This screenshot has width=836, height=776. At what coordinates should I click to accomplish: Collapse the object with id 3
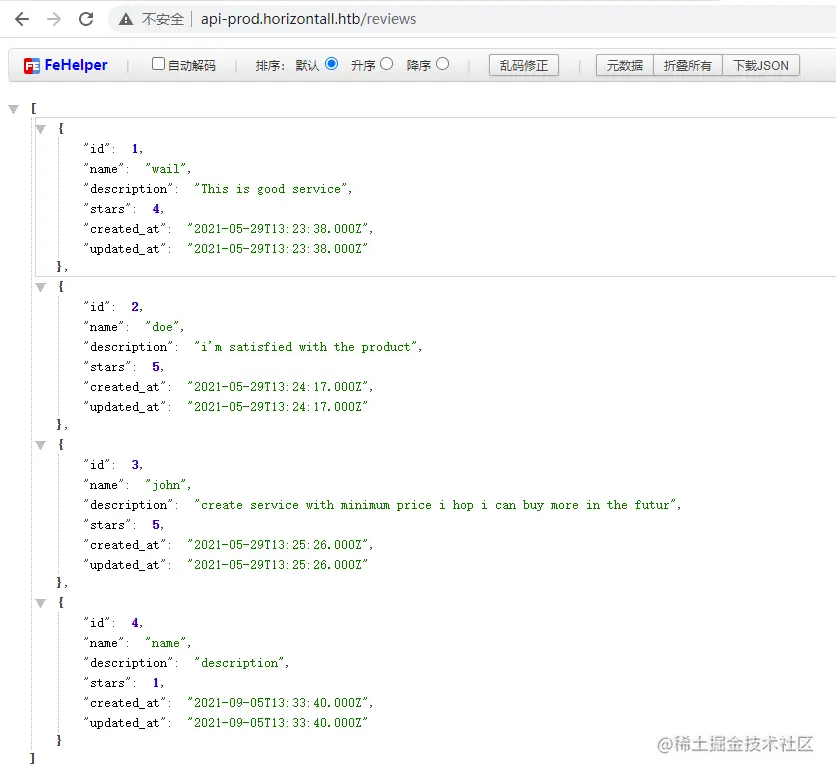[x=41, y=445]
